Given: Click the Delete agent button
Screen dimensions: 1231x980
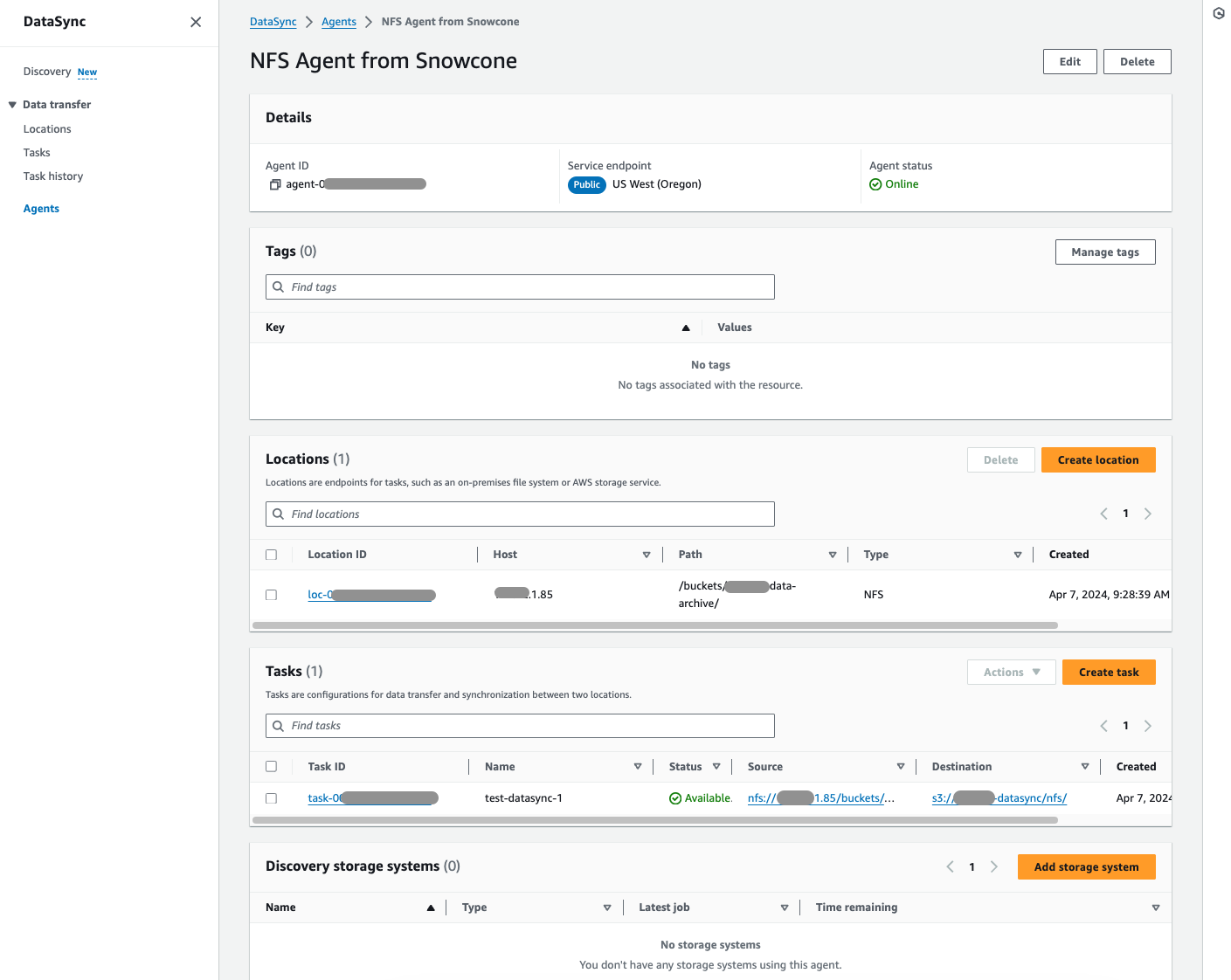Looking at the screenshot, I should [1138, 62].
